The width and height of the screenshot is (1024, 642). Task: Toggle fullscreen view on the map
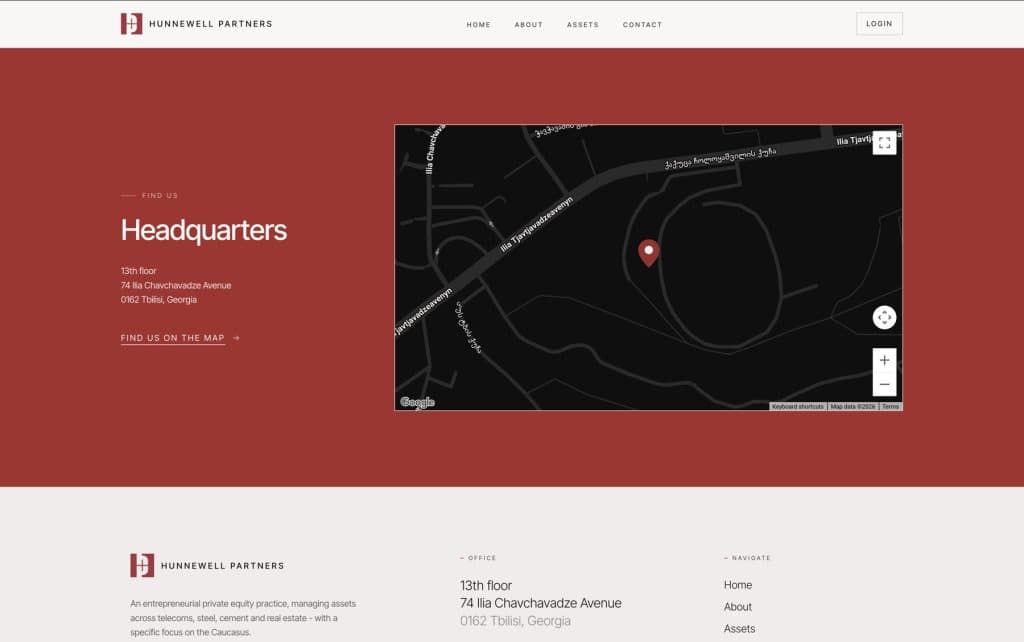884,143
